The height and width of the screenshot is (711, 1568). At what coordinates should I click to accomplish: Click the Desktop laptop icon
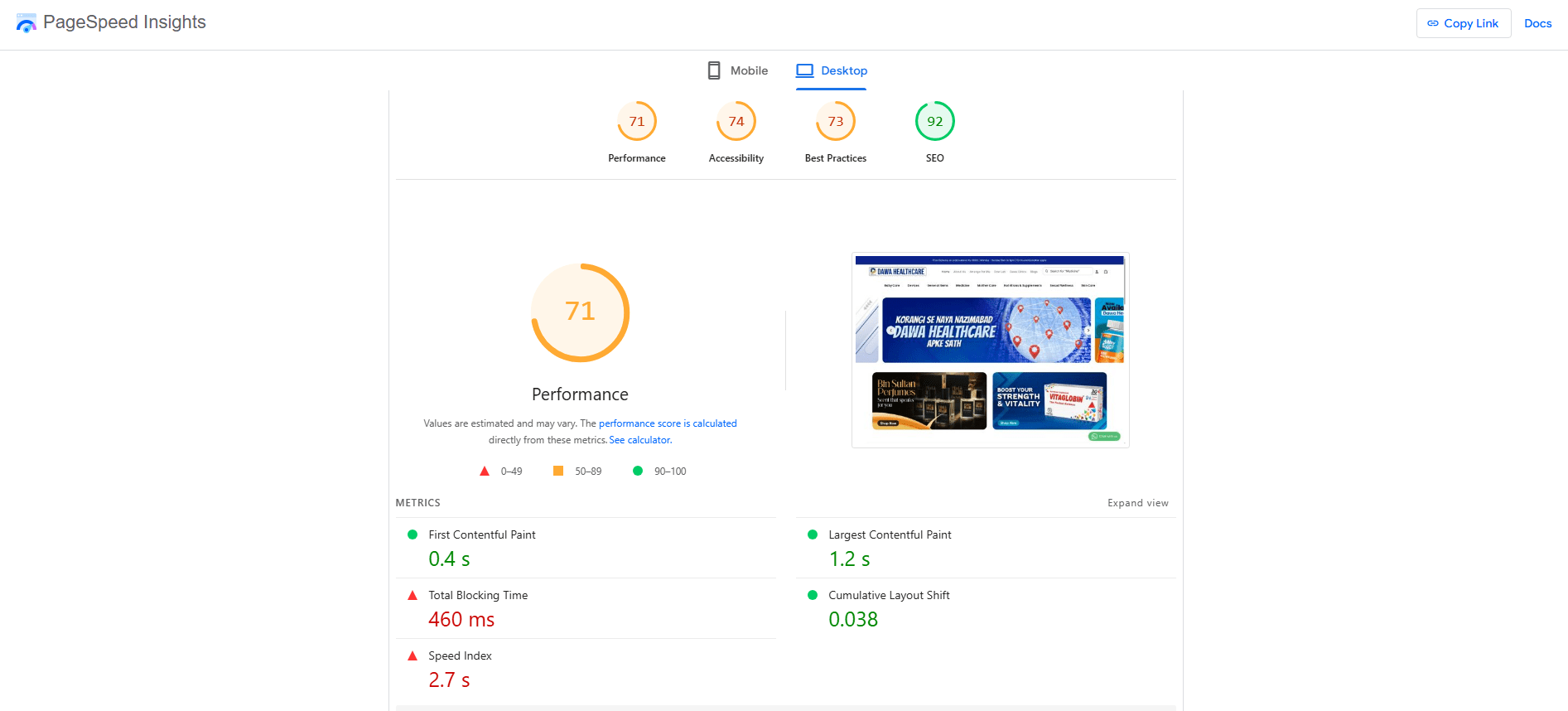pyautogui.click(x=804, y=70)
